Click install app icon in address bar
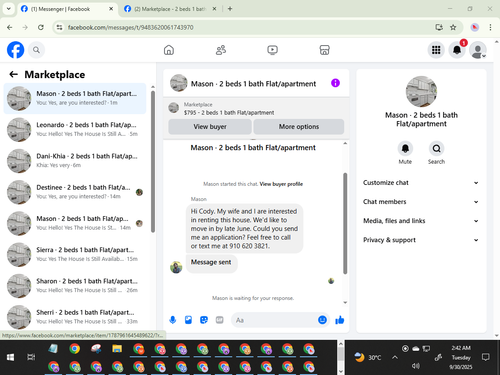The image size is (500, 375). coord(439,27)
